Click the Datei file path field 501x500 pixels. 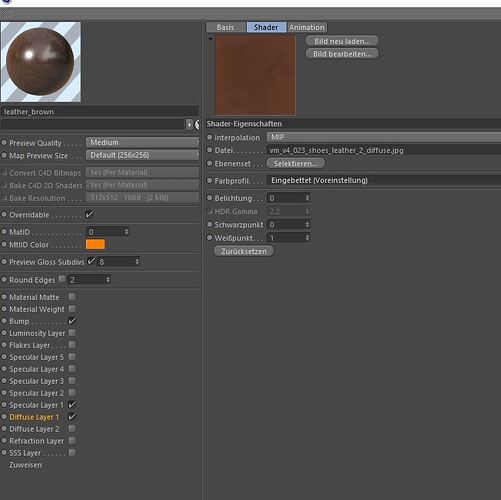(x=384, y=150)
